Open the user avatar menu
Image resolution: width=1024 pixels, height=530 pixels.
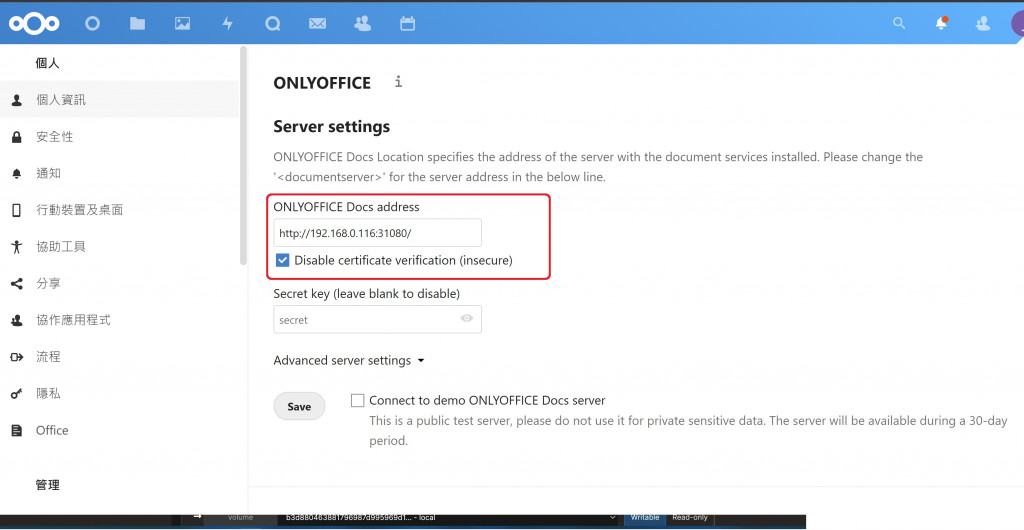tap(1017, 23)
